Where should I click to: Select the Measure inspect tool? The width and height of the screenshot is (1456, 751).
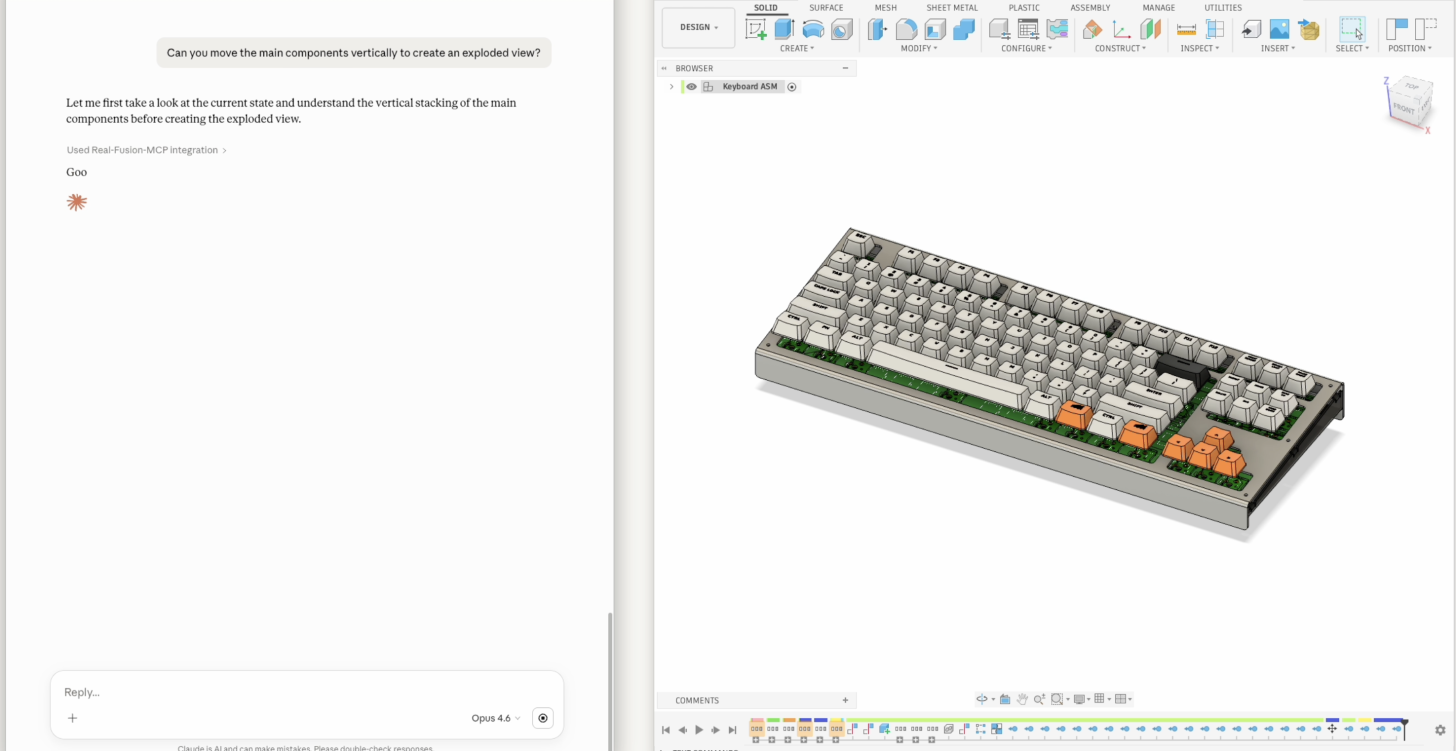(1185, 30)
